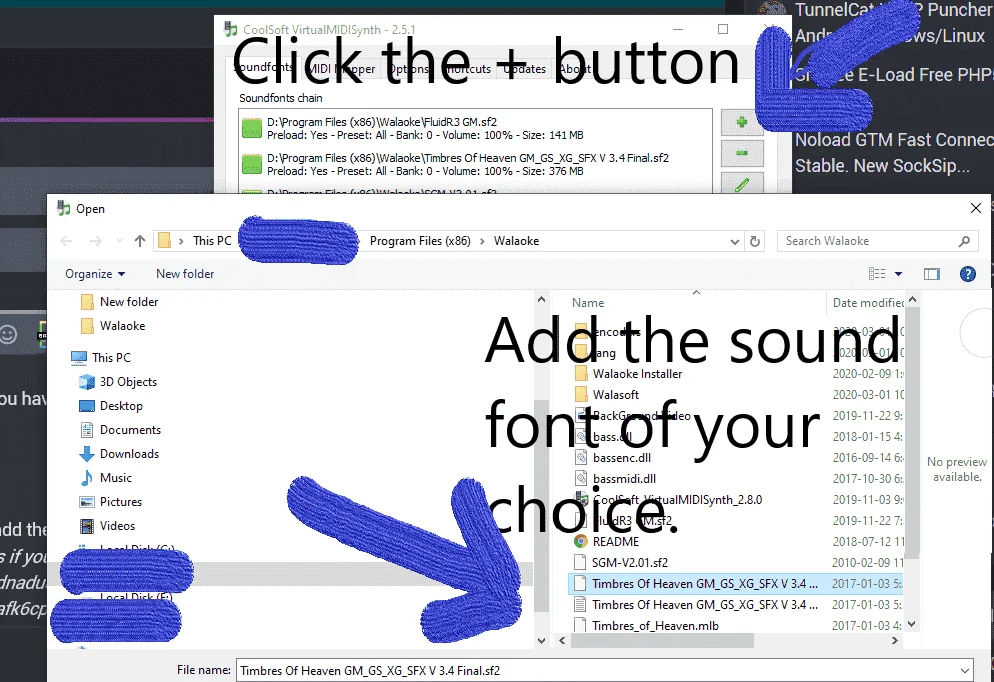Viewport: 994px width, 682px height.
Task: Close the Open dialog
Action: point(976,208)
